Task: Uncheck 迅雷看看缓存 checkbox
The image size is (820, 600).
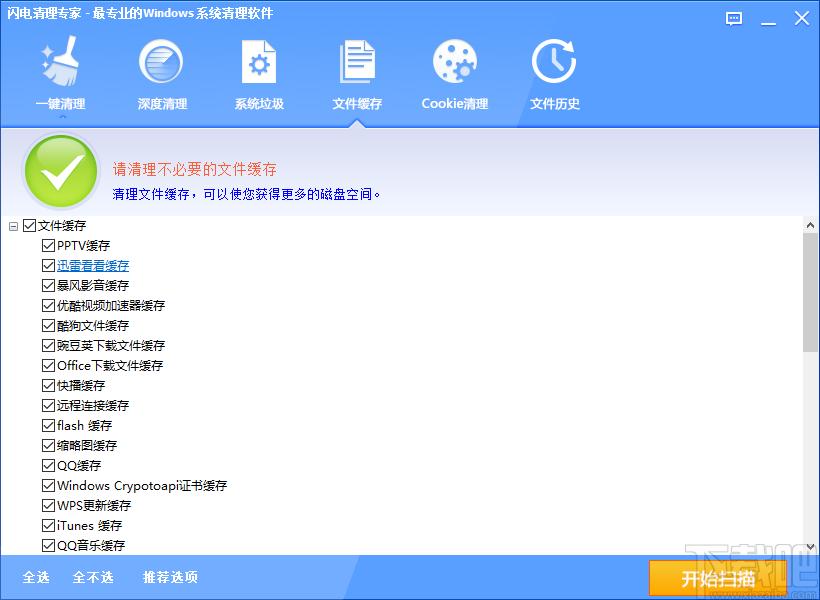Action: [48, 265]
